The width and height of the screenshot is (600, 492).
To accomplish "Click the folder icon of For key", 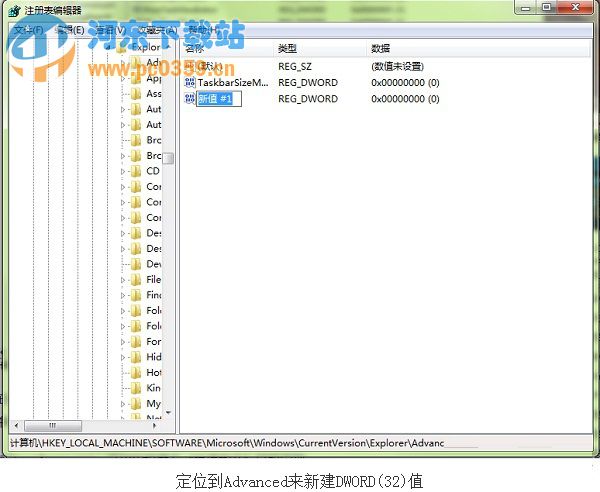I will tap(136, 342).
